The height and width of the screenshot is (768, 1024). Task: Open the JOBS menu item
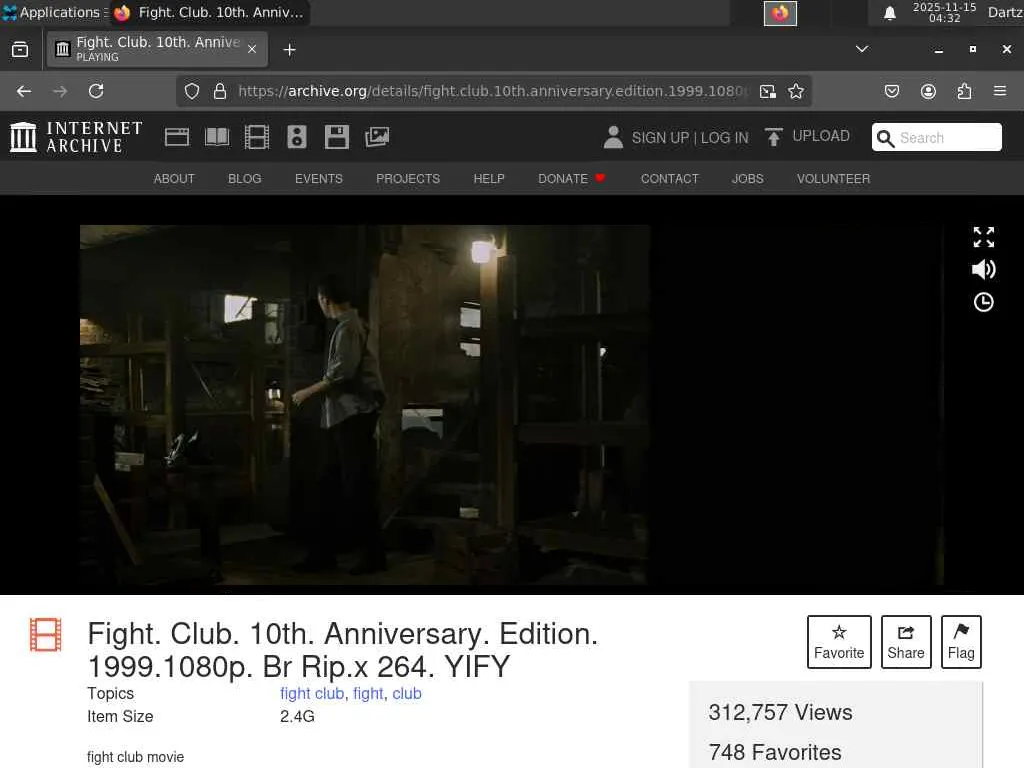coord(748,179)
